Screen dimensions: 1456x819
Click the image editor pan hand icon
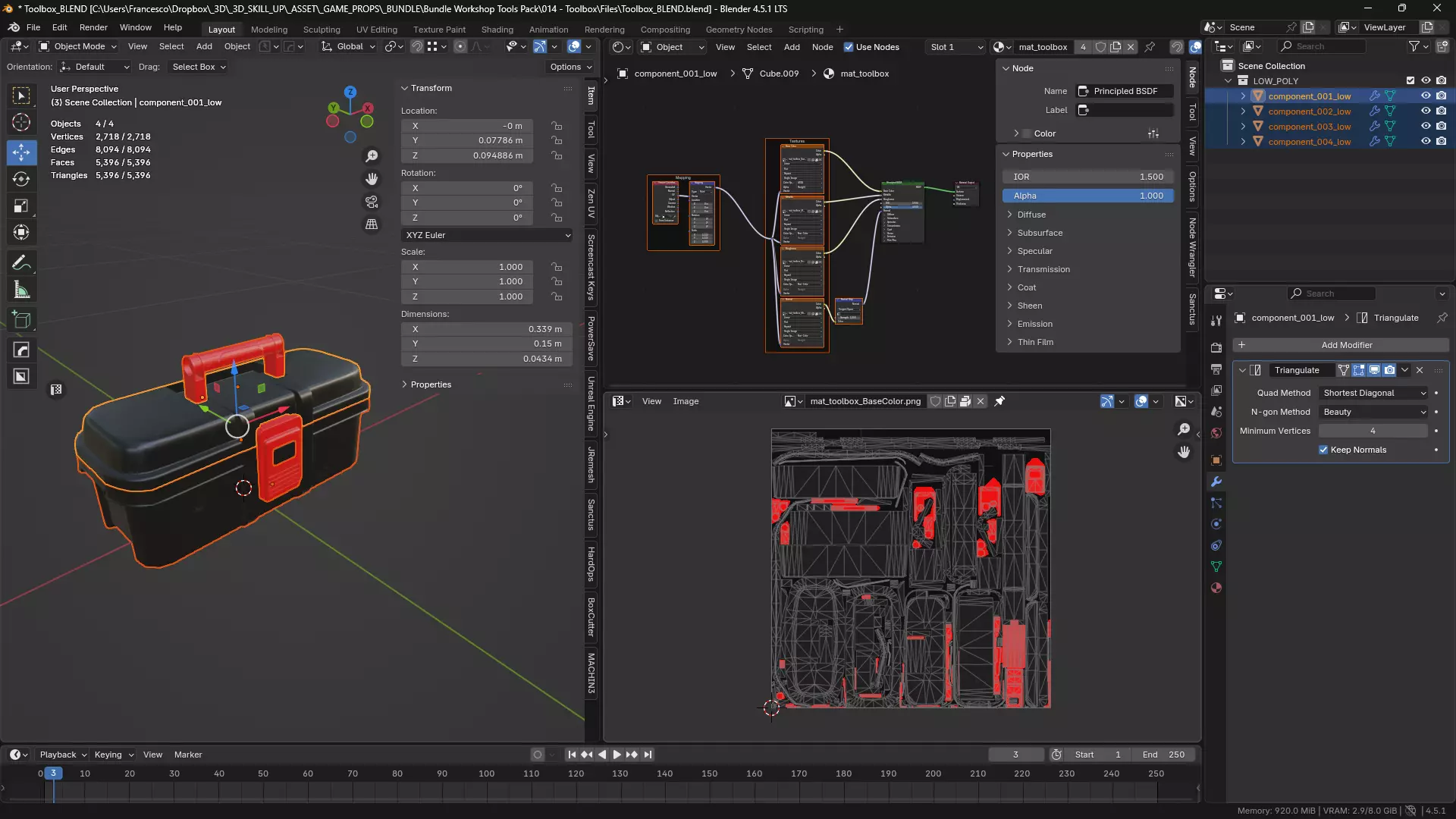[1184, 452]
